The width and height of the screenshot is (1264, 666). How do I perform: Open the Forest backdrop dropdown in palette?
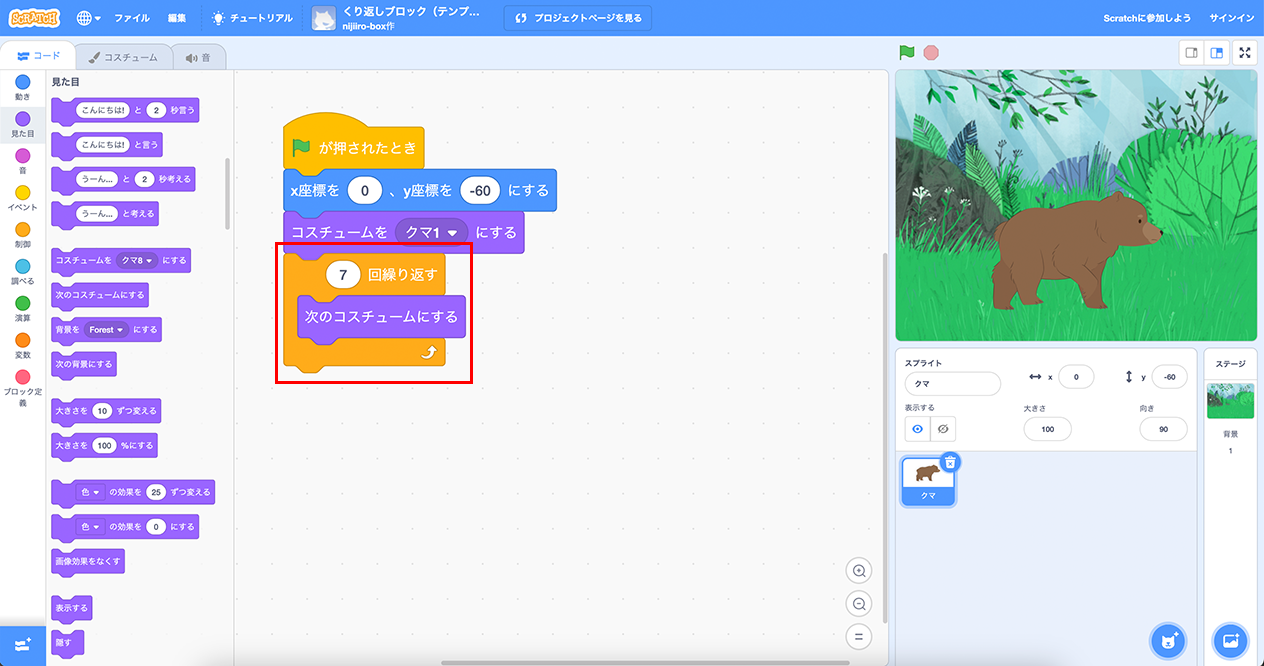coord(121,329)
